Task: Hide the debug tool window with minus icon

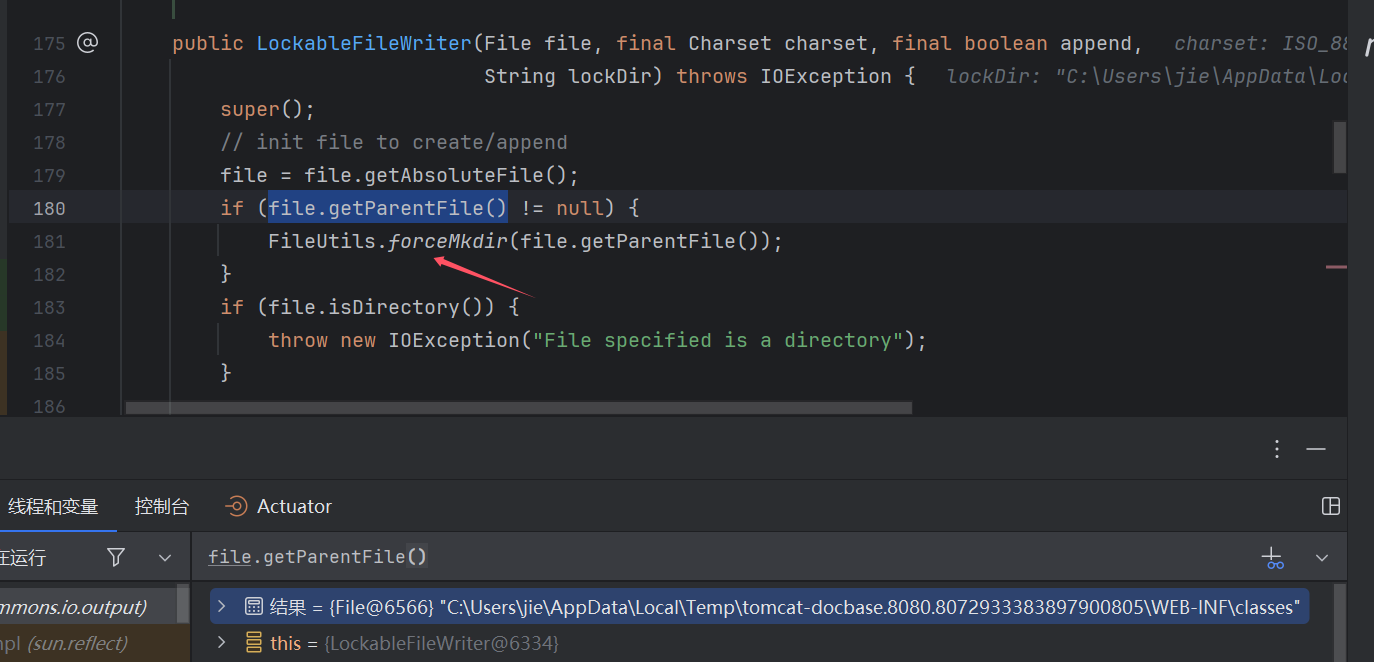Action: [x=1316, y=449]
